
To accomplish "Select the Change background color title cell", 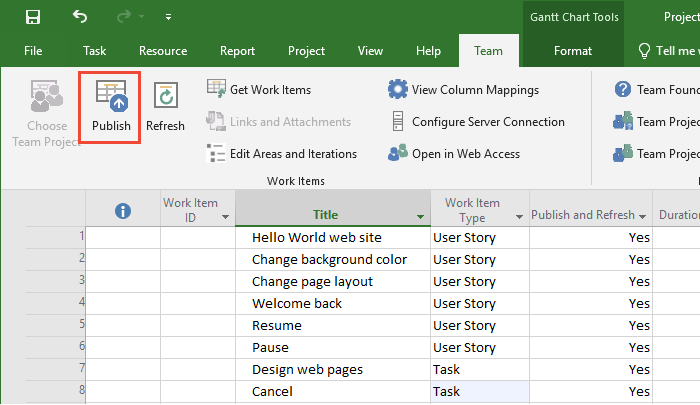I will click(x=333, y=259).
